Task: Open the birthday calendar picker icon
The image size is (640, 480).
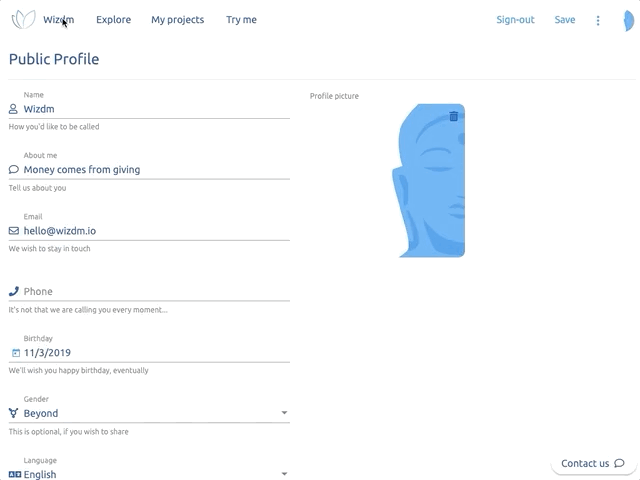Action: point(16,353)
